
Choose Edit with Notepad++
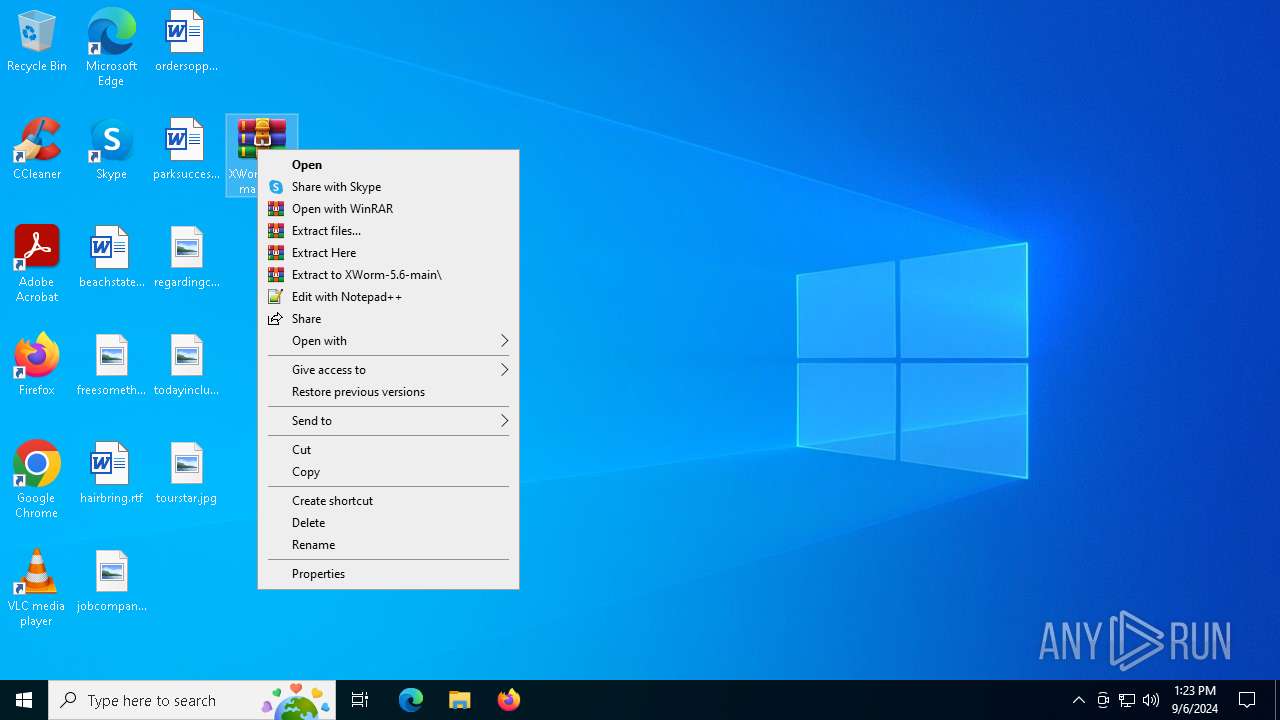tap(388, 297)
